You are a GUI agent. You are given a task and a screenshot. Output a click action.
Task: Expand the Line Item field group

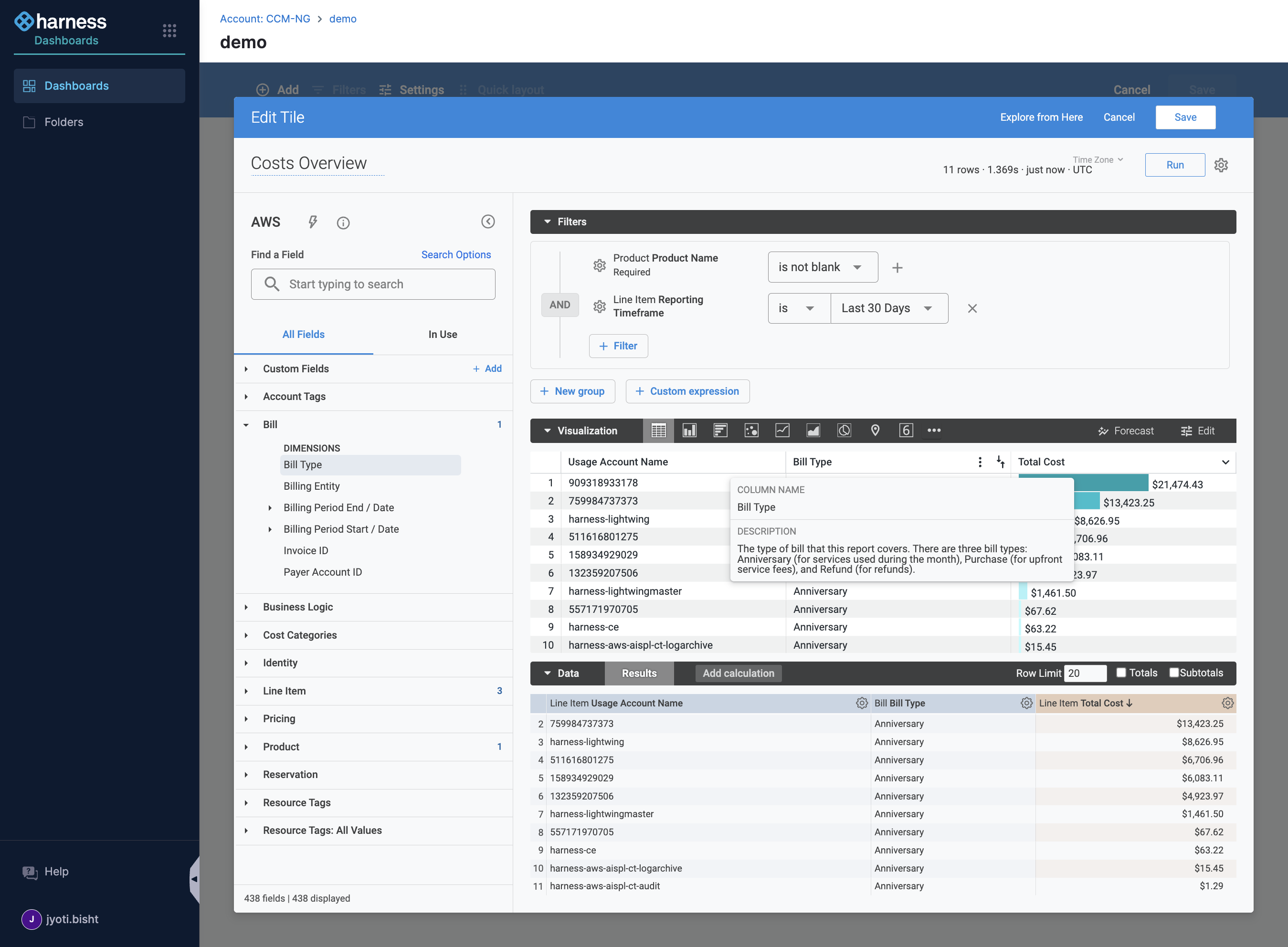pos(246,691)
